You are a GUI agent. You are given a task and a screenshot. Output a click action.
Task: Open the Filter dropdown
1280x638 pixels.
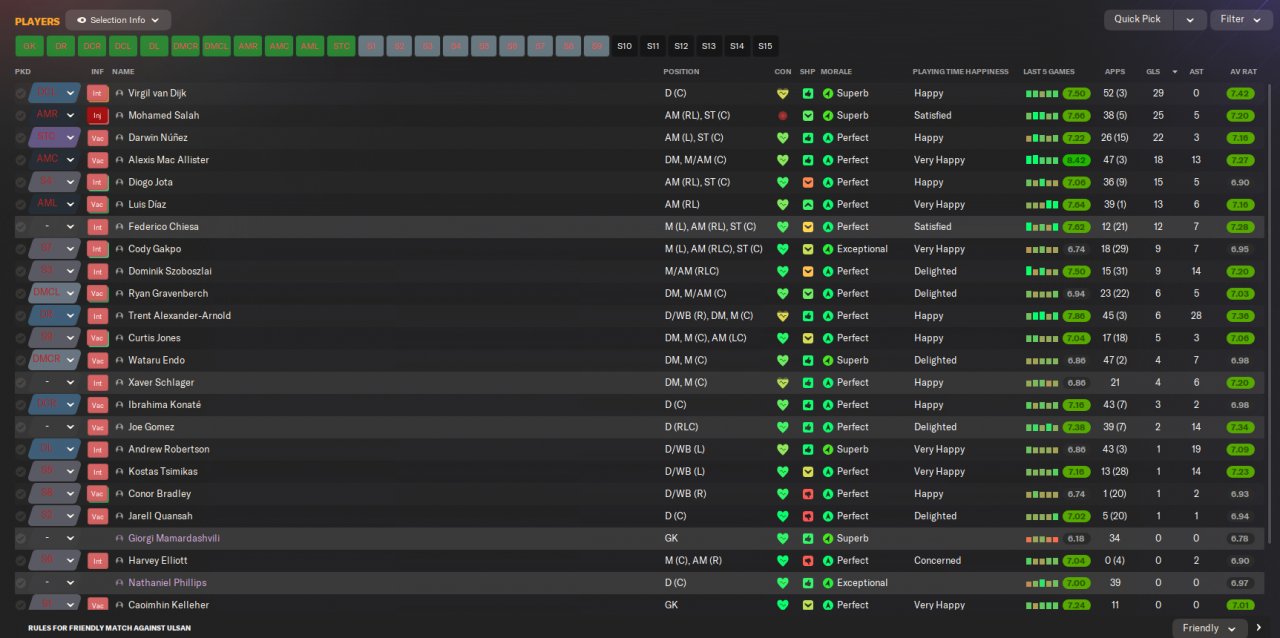pyautogui.click(x=1241, y=19)
